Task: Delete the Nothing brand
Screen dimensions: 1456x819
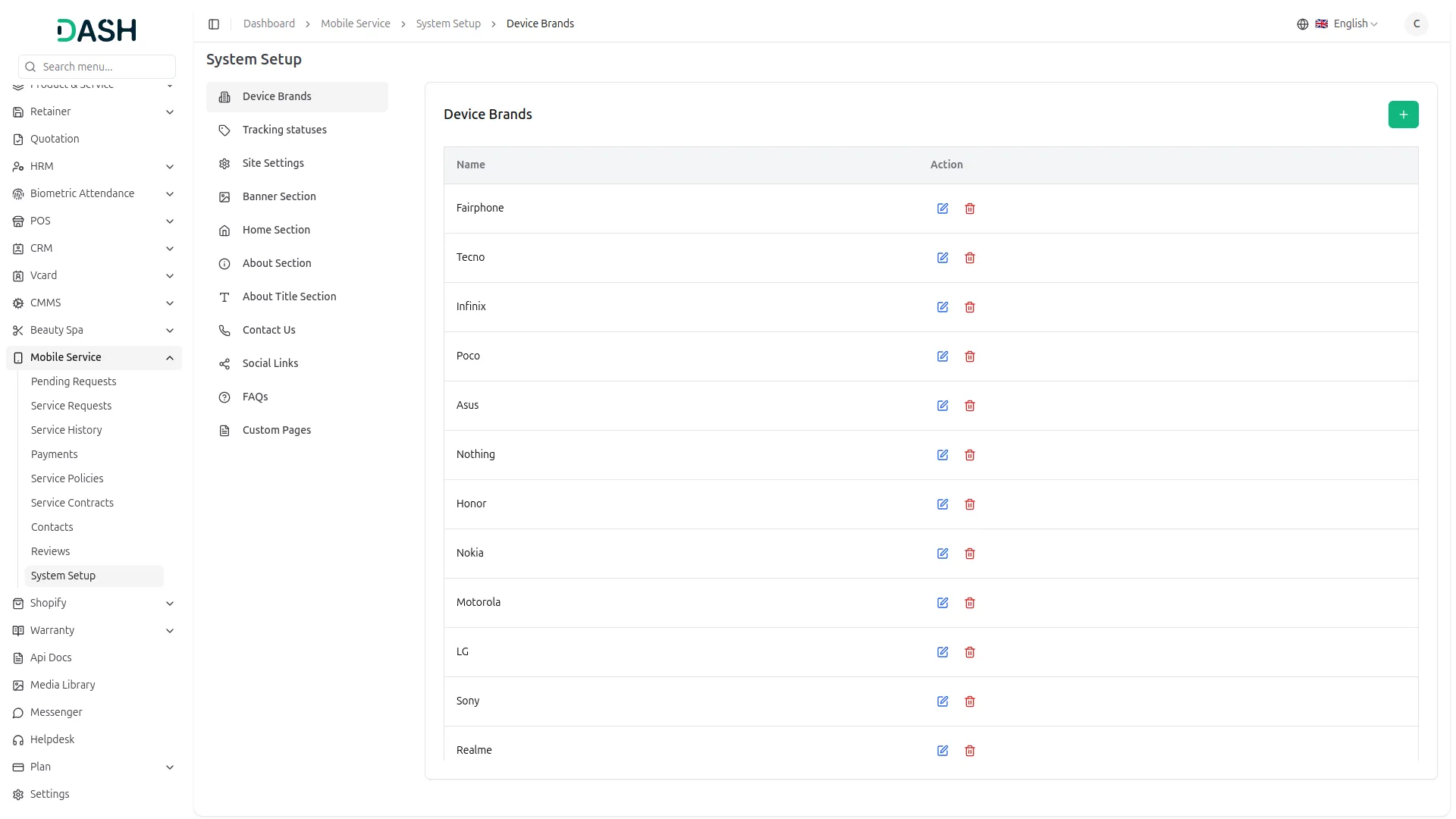Action: pyautogui.click(x=970, y=455)
